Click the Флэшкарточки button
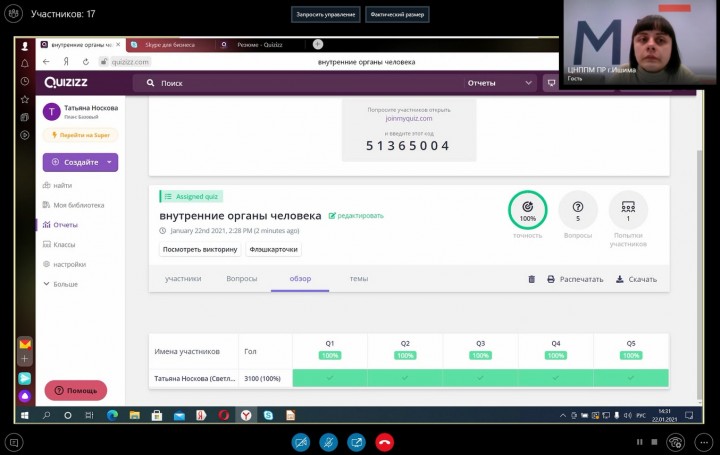Screen dimensions: 720x455 coord(273,249)
